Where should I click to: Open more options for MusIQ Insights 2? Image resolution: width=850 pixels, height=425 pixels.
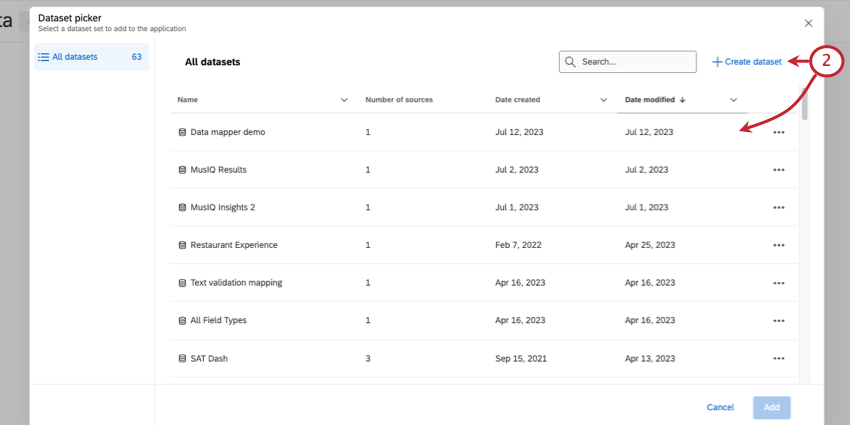(x=778, y=207)
